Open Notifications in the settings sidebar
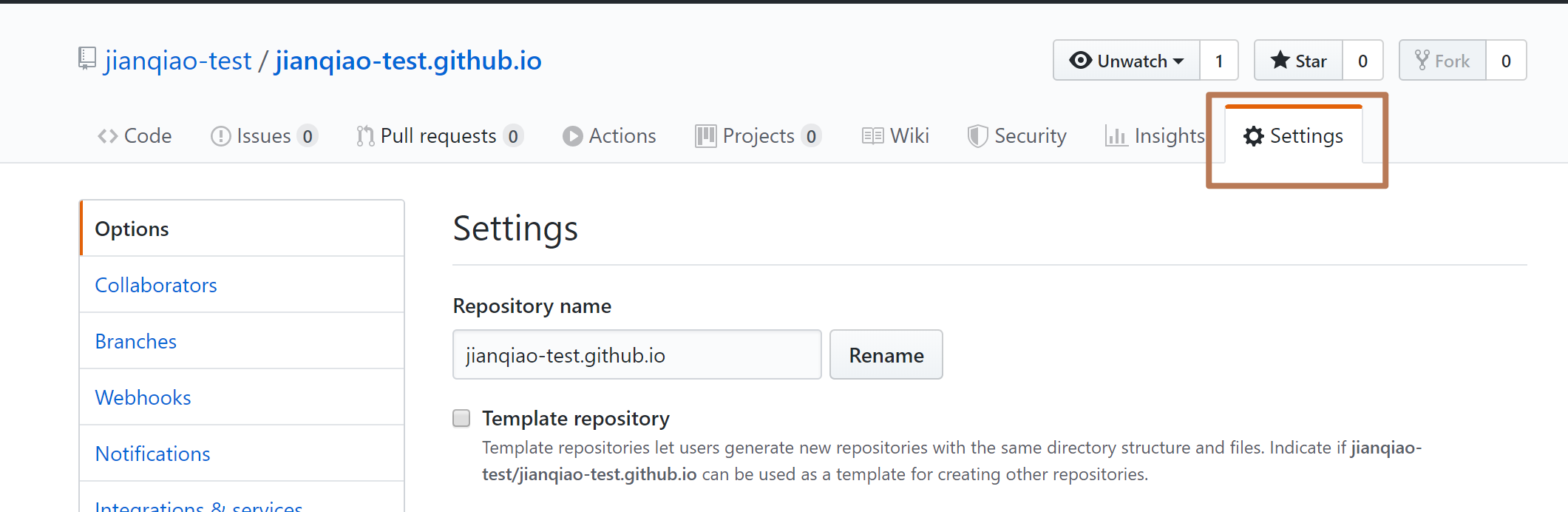This screenshot has width=1568, height=512. coord(242,454)
